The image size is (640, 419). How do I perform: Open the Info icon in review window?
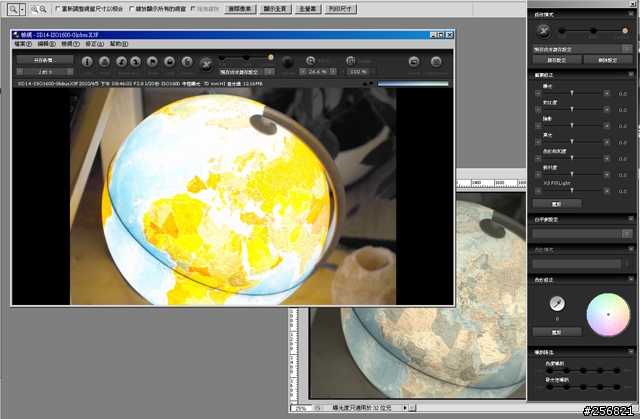(87, 62)
